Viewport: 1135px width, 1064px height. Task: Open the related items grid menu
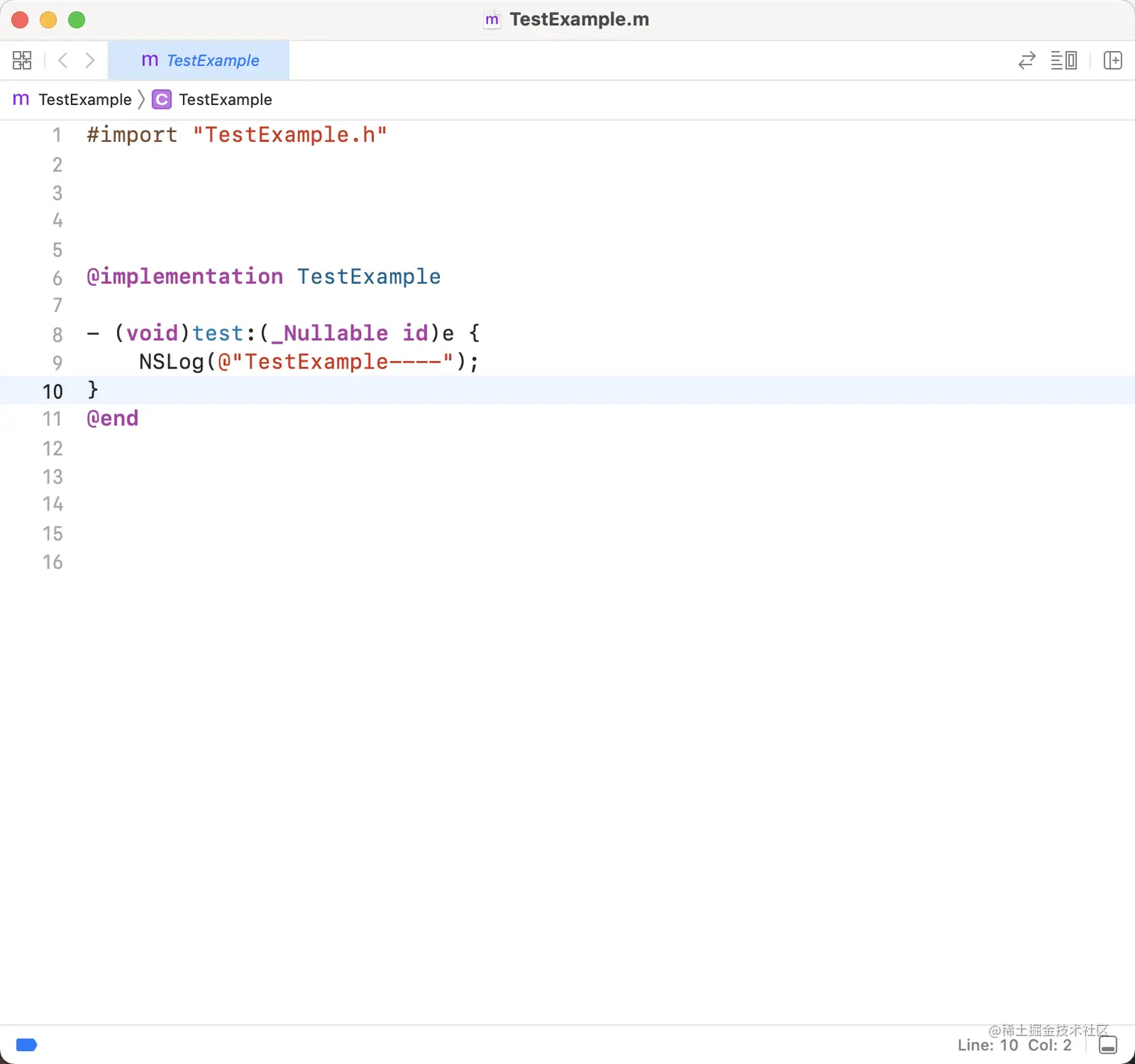click(x=23, y=60)
